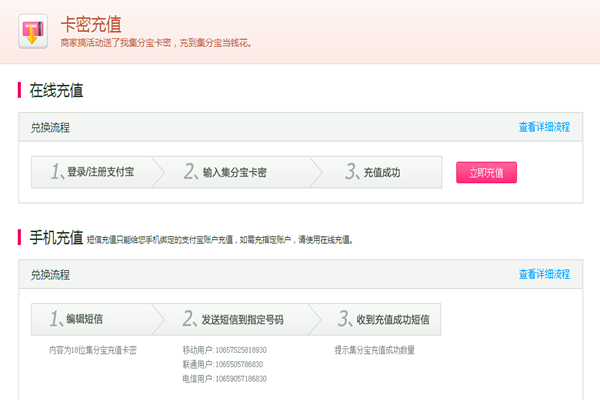Select step 3 充值成功
Viewport: 600px width, 400px height.
point(377,172)
